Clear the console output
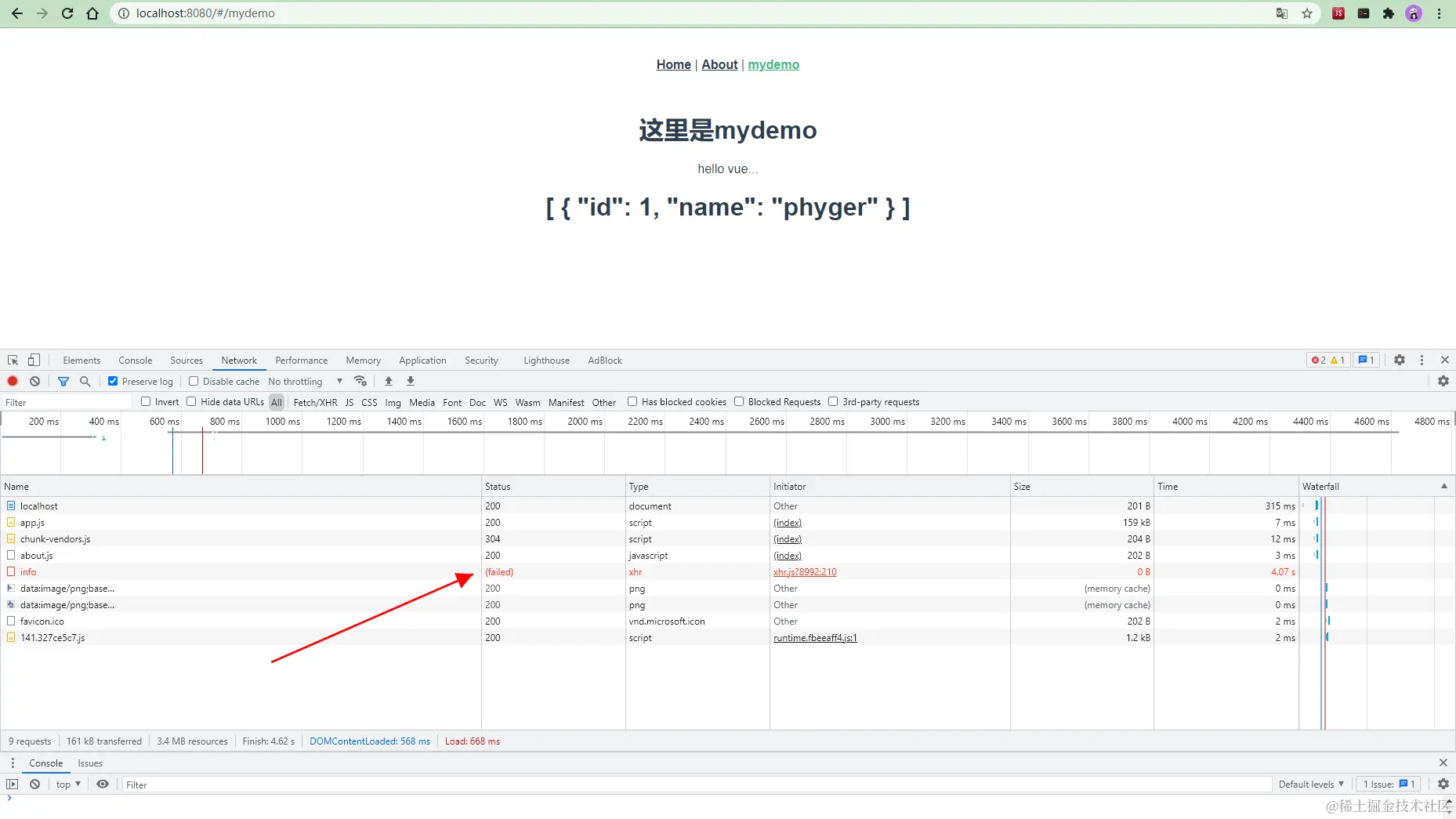 34,785
